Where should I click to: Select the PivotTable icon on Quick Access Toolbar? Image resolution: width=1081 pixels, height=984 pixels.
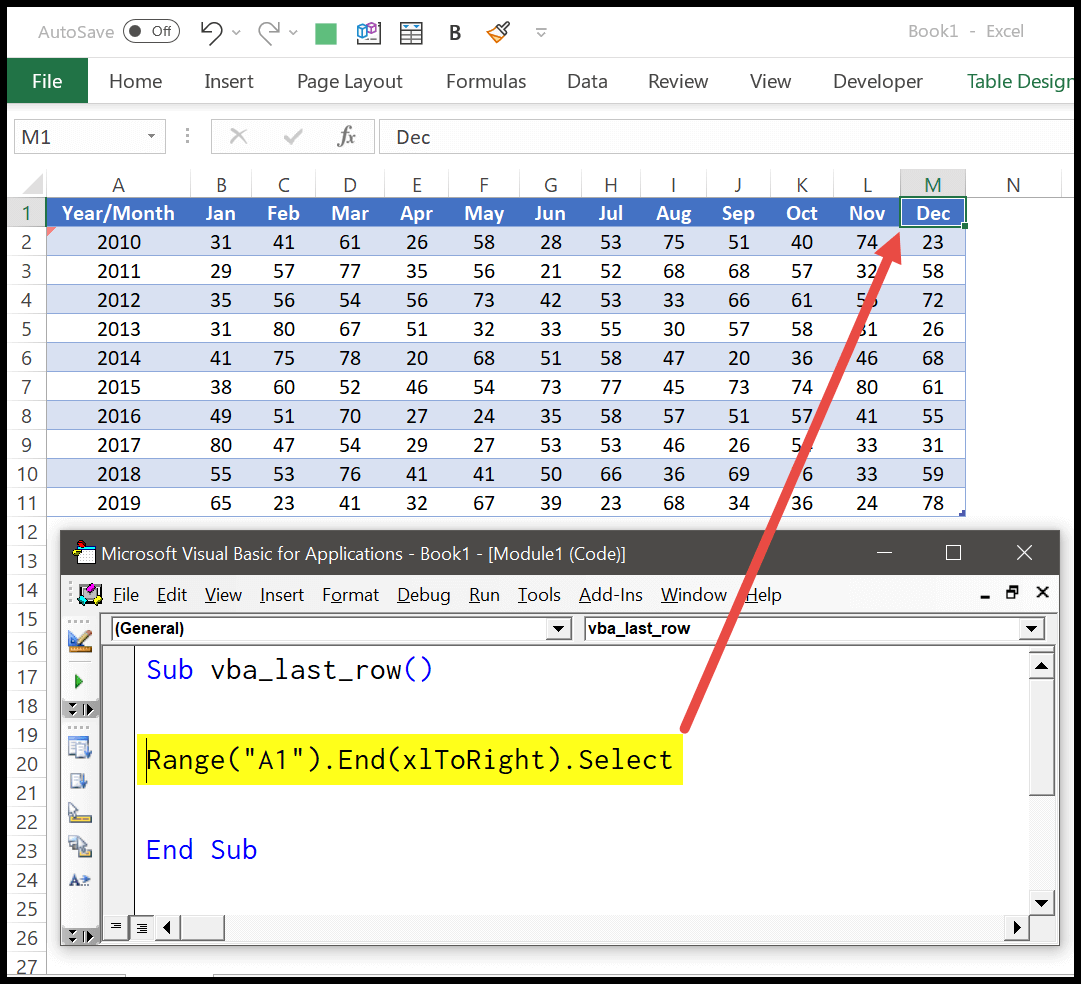click(368, 33)
